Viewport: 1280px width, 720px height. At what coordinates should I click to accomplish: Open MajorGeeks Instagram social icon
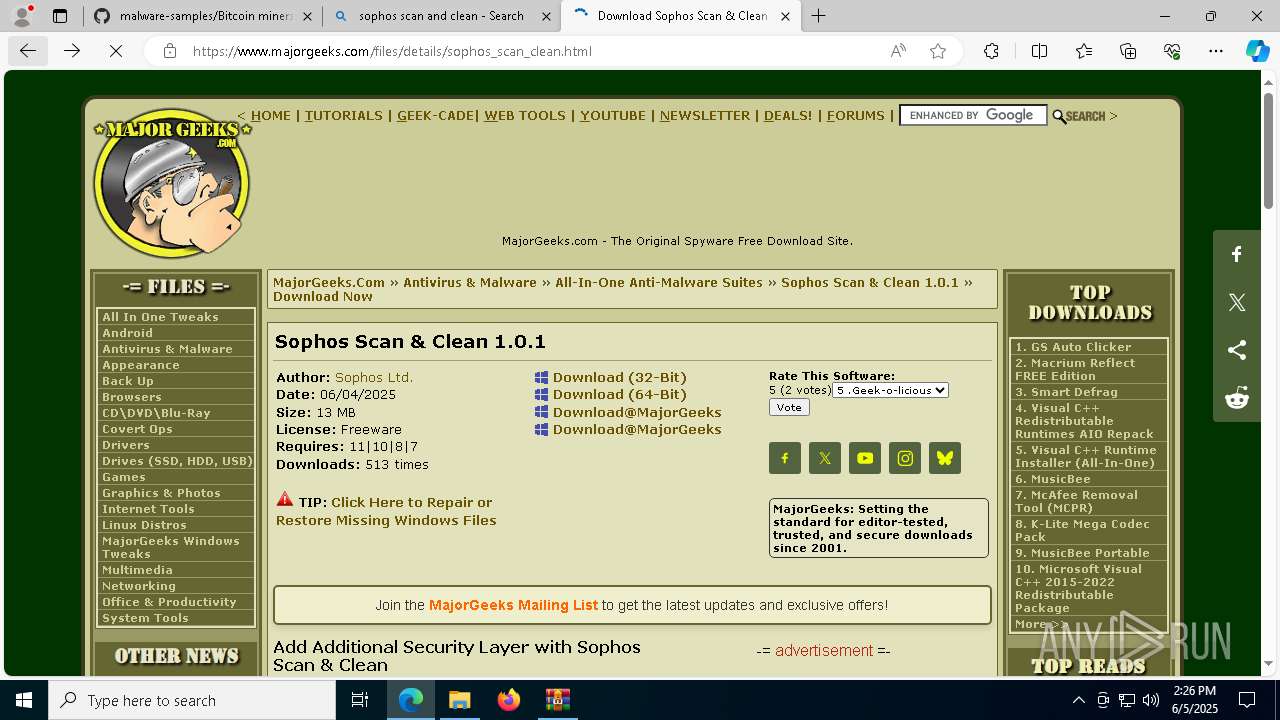click(x=905, y=458)
